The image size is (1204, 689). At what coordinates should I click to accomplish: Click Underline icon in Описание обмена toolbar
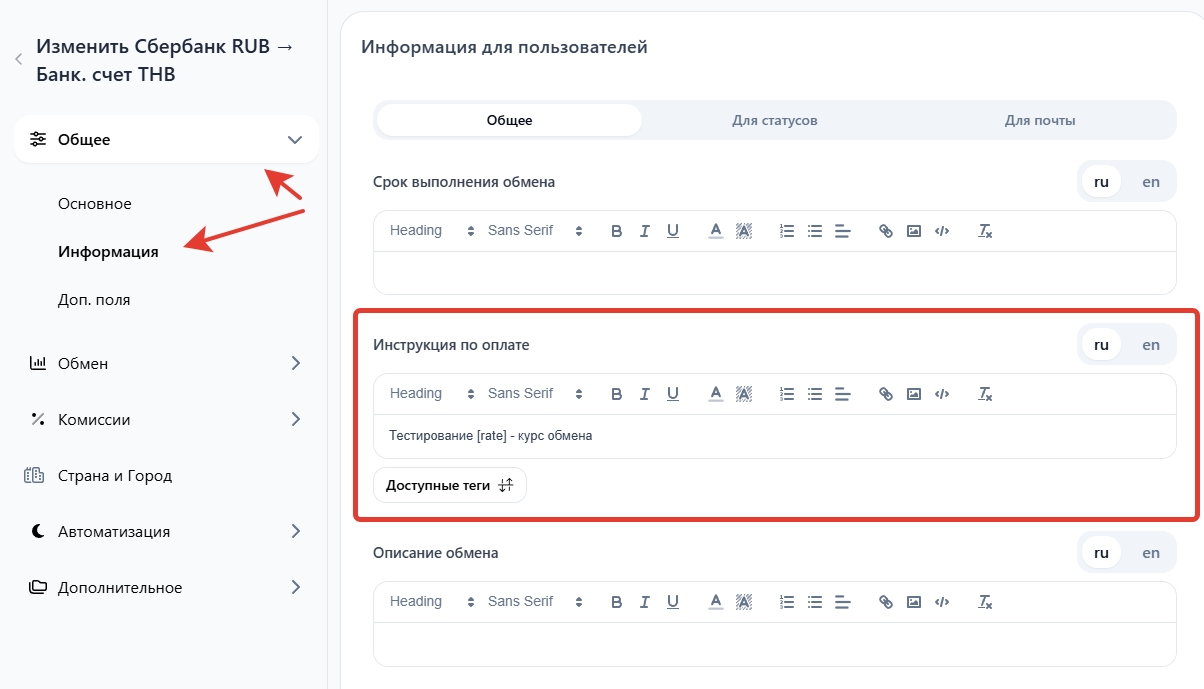click(673, 602)
